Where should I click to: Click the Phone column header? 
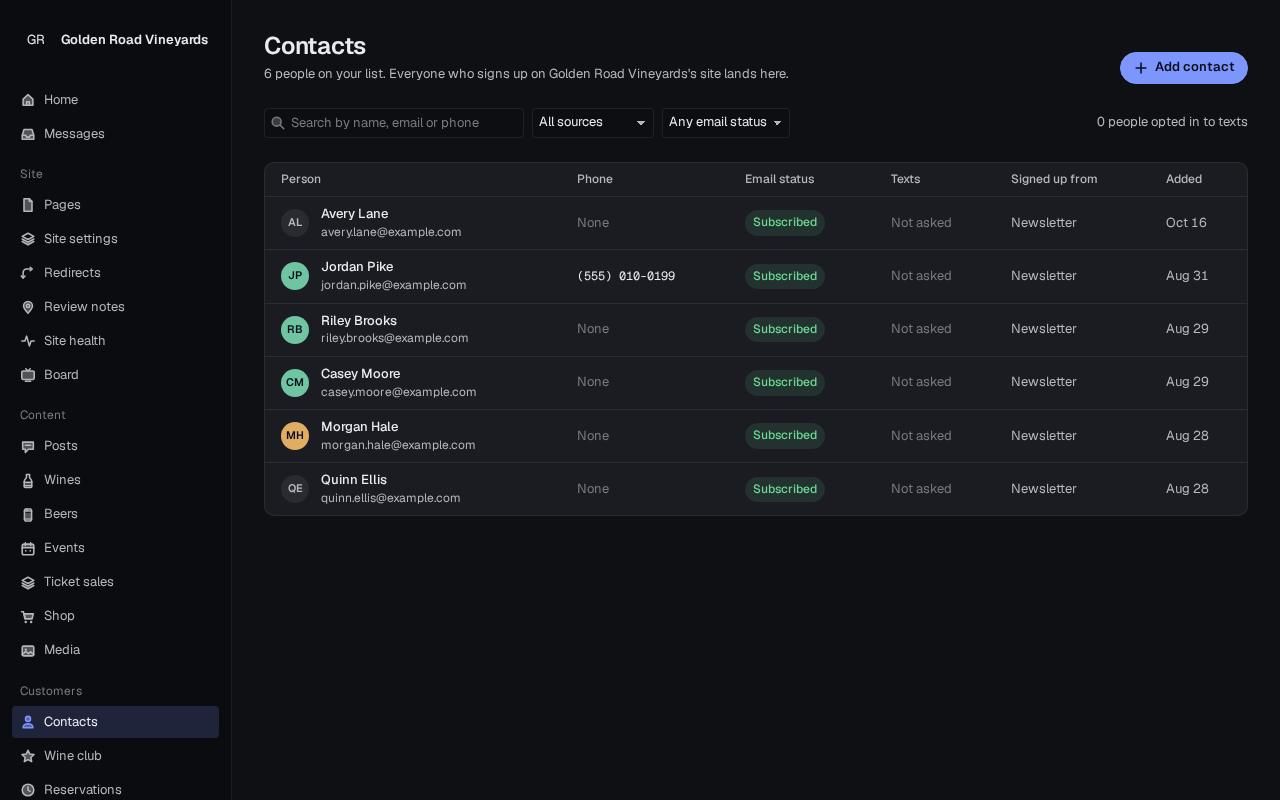tap(595, 179)
